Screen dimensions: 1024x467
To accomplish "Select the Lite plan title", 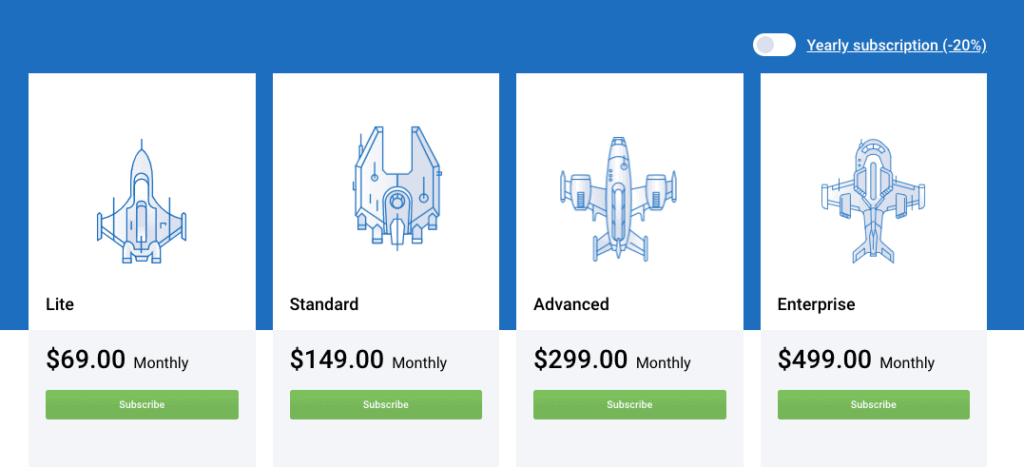I will (x=60, y=304).
